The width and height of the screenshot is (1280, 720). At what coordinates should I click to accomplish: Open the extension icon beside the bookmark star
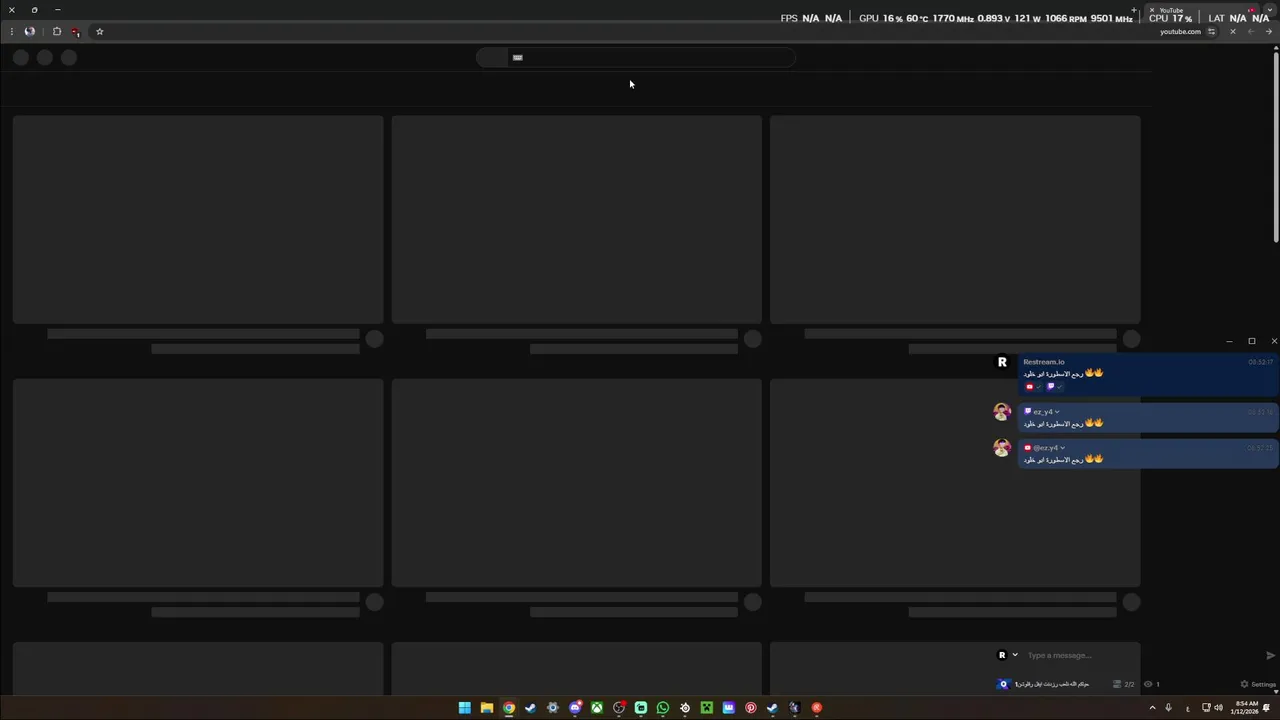75,31
